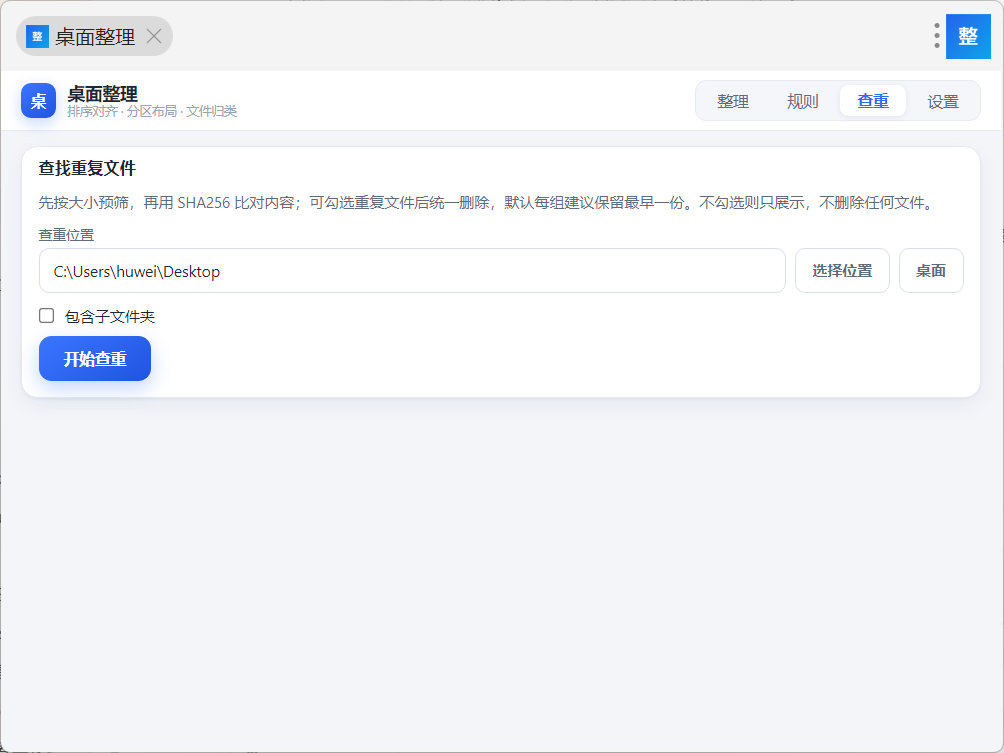
Task: Click the blue 整 icon in top-right corner
Action: pos(968,36)
